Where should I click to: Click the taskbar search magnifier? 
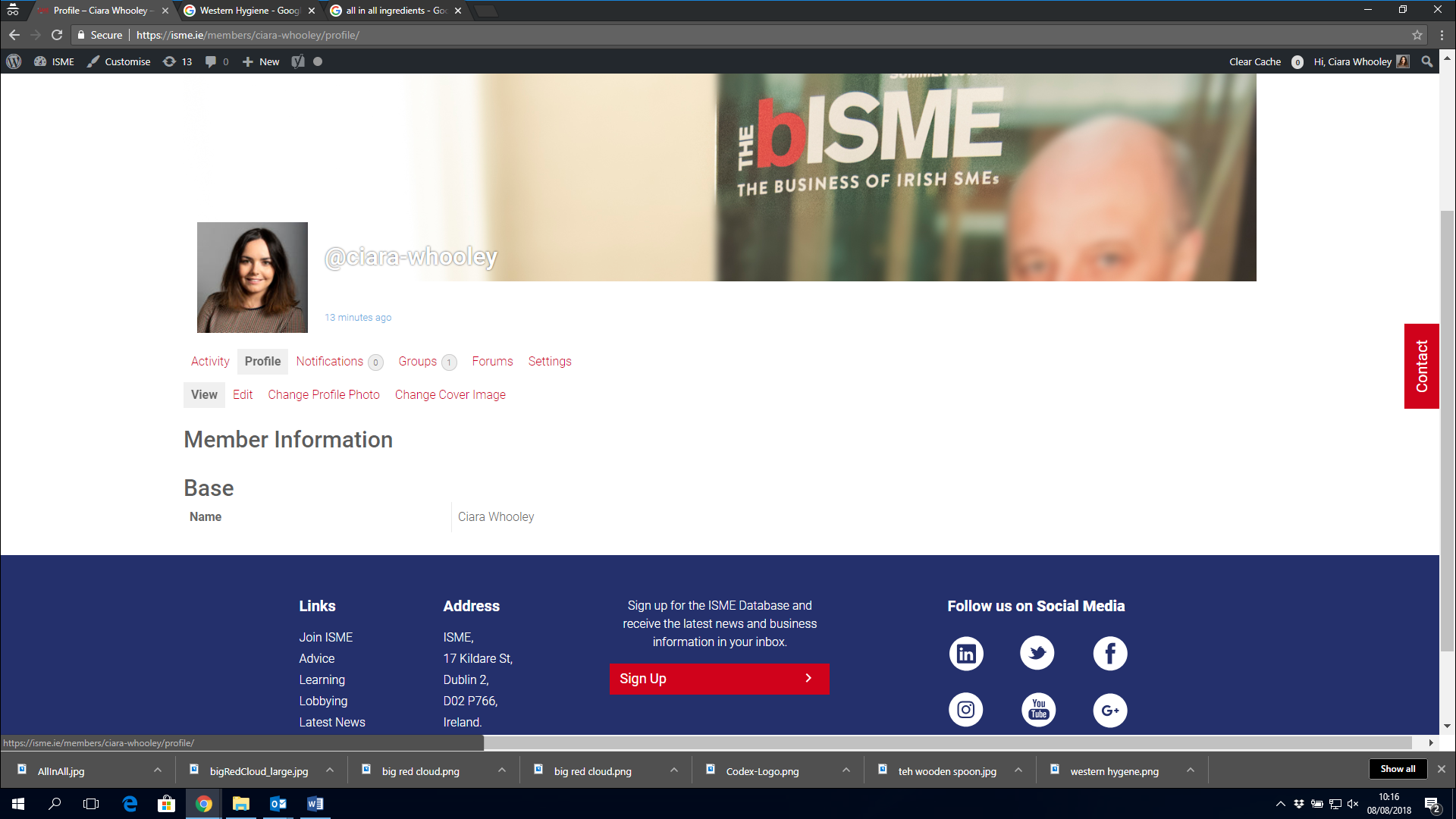pyautogui.click(x=55, y=804)
